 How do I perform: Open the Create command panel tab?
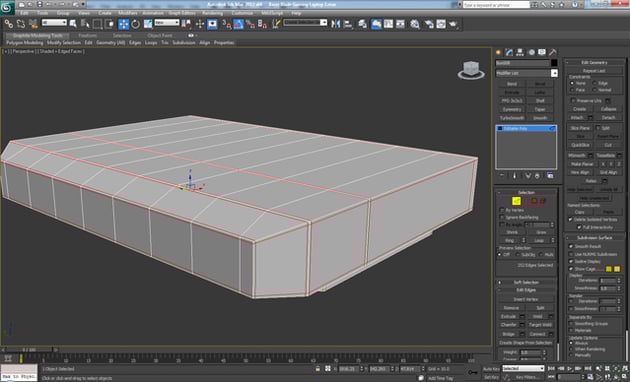point(499,52)
